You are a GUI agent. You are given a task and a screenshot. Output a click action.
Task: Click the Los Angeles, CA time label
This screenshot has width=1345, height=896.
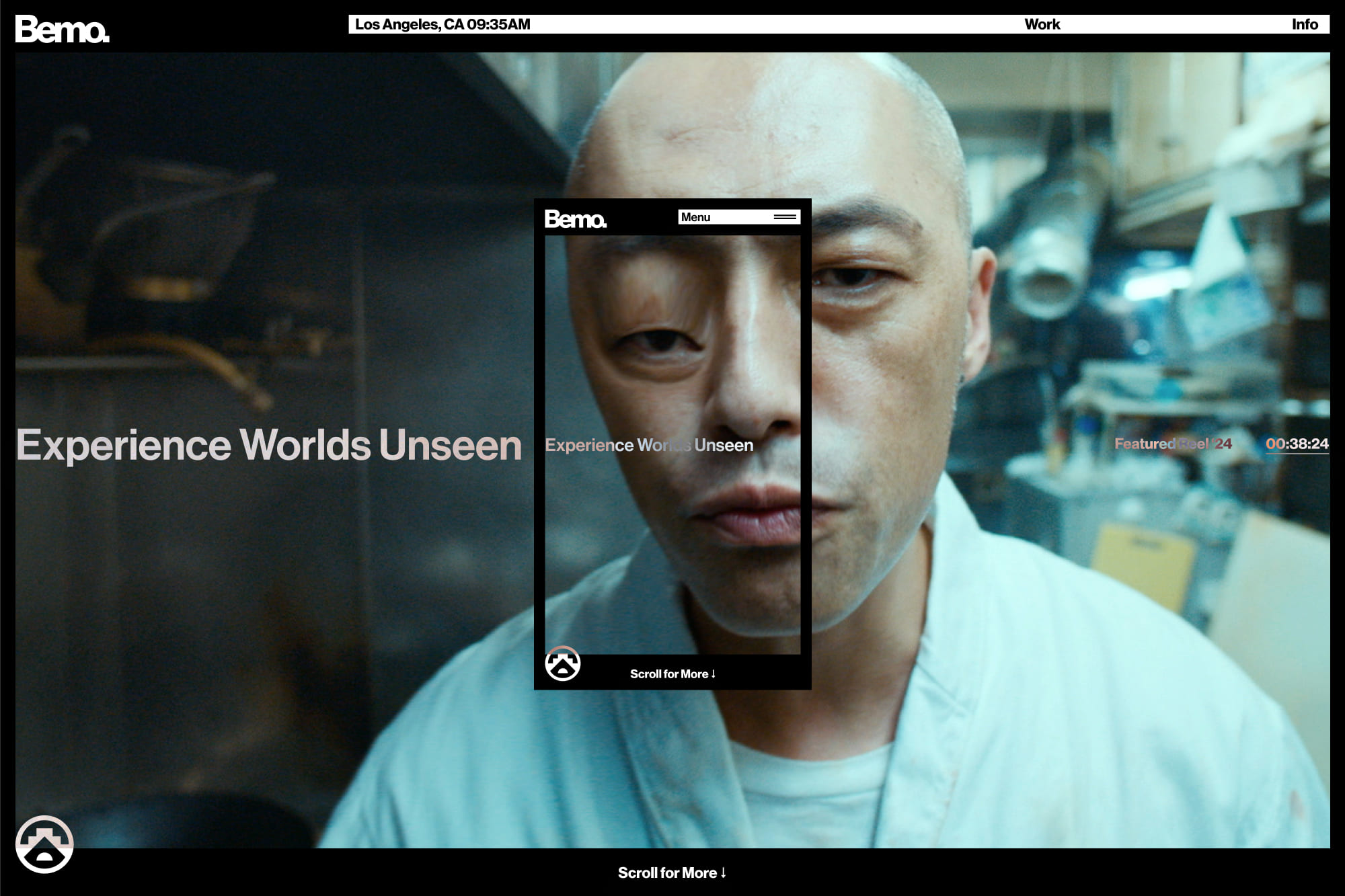443,24
